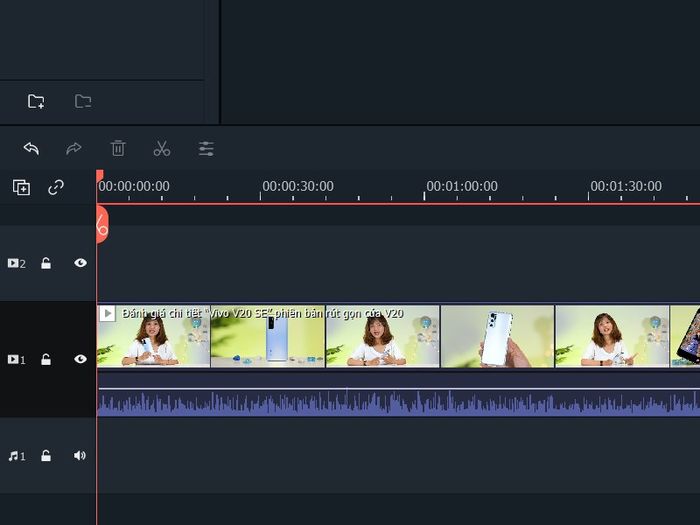Select second clip thumbnail of phone on table
This screenshot has height=525, width=700.
[x=268, y=336]
